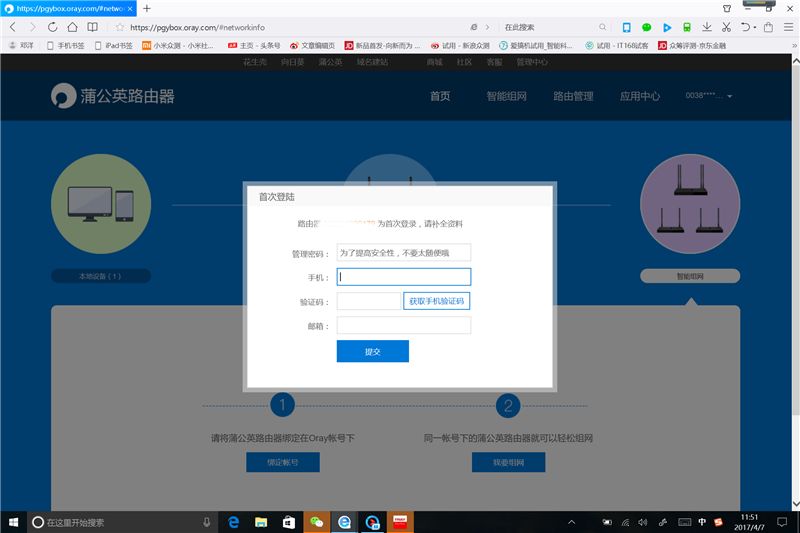Click the browser address bar URL
Viewport: 800px width, 533px height.
[x=197, y=27]
